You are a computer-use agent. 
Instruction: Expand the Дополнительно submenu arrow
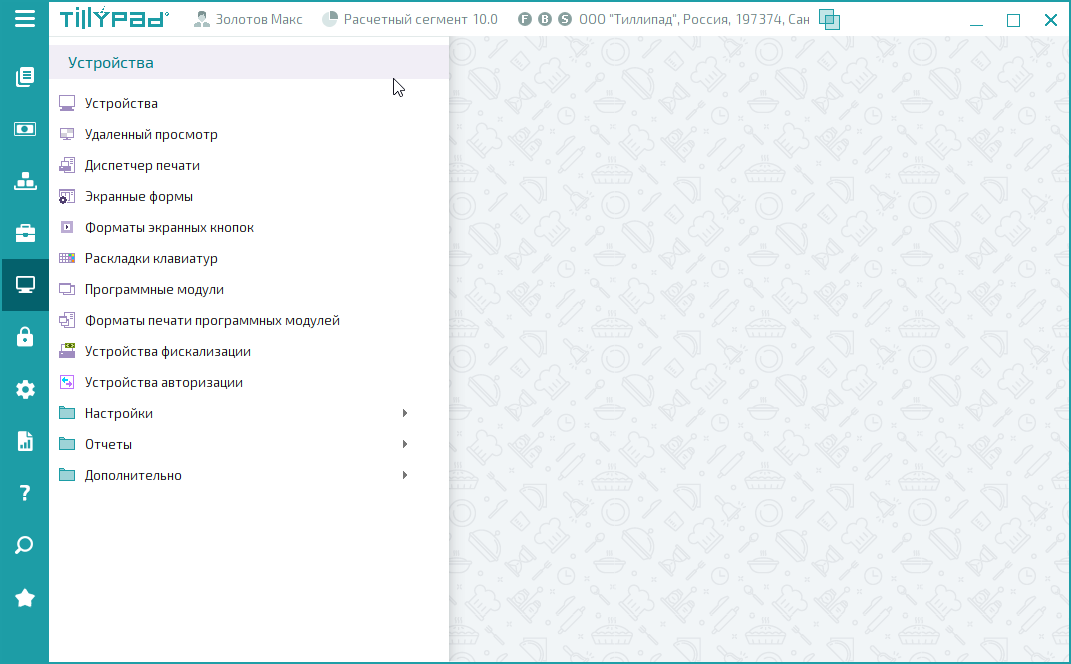pos(404,475)
